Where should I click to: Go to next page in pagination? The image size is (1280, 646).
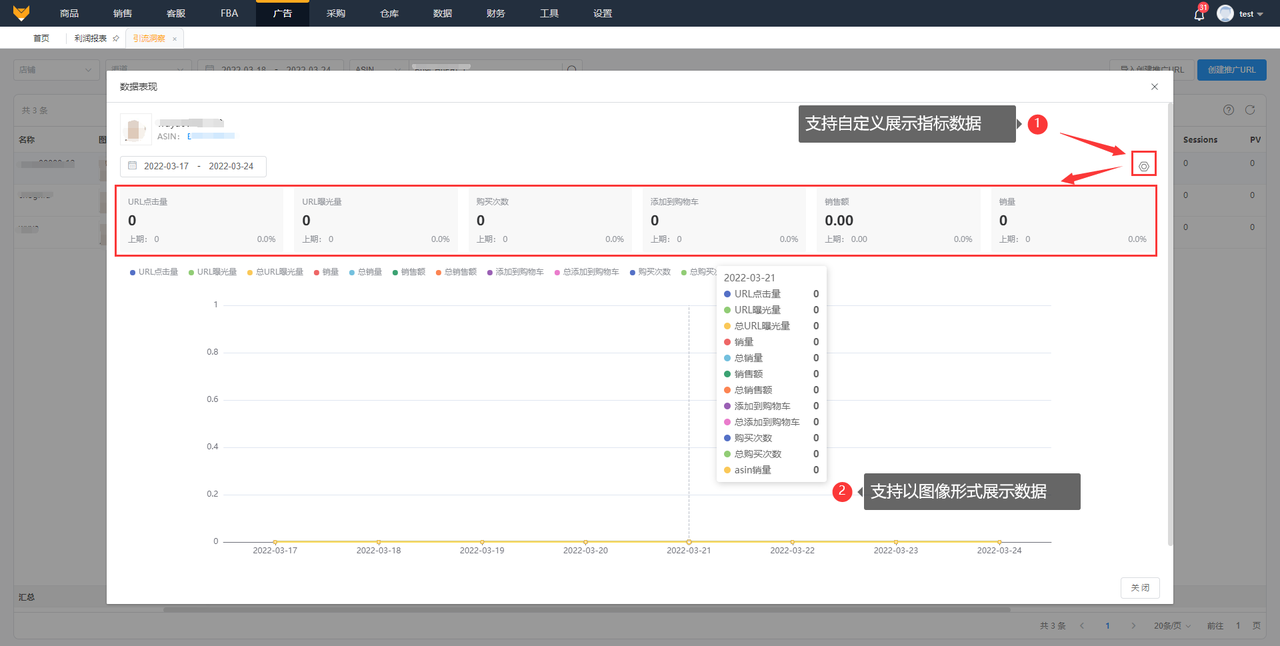(x=1133, y=625)
